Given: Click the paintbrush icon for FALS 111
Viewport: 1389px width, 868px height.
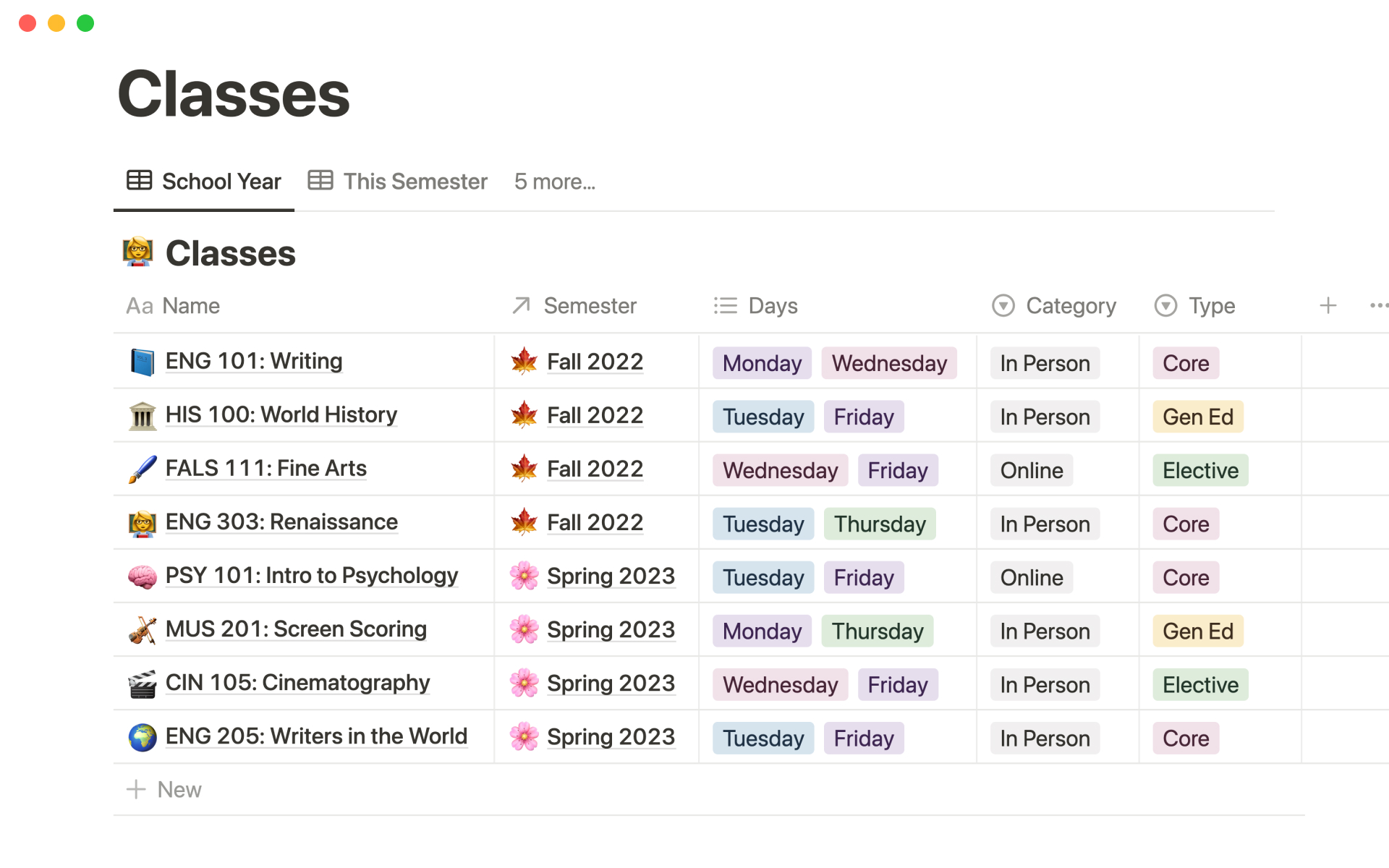Looking at the screenshot, I should [143, 469].
